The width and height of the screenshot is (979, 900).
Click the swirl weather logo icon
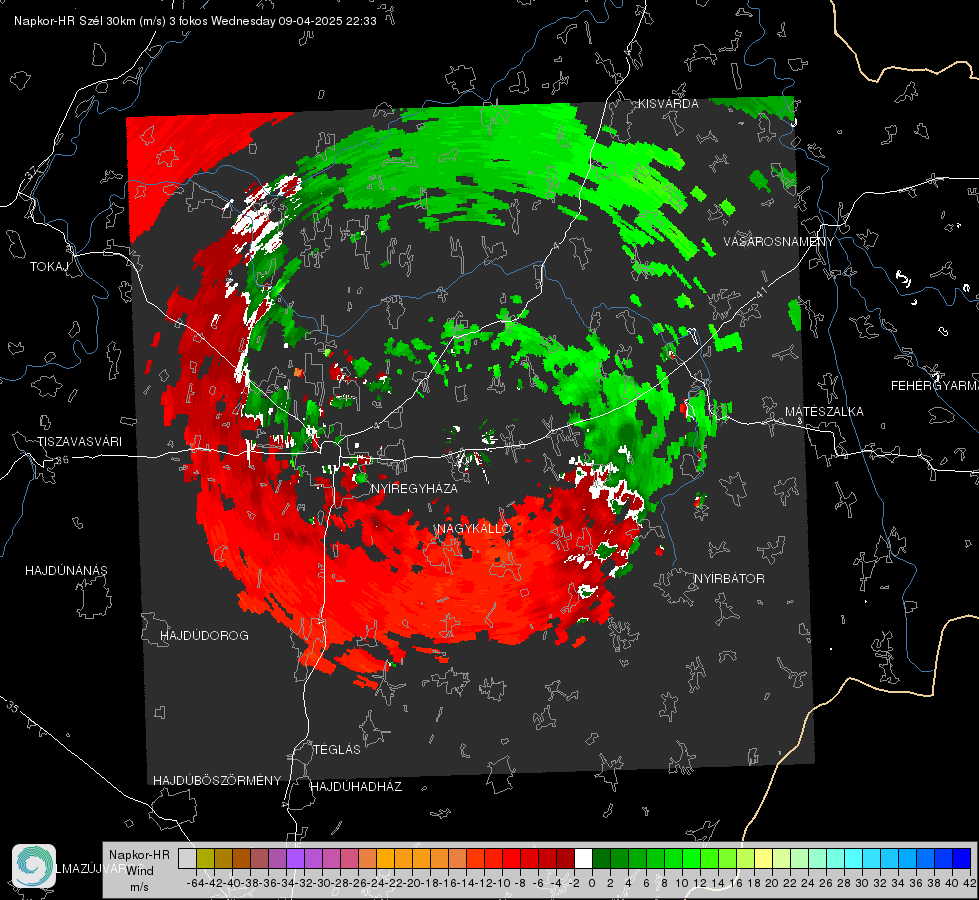click(x=34, y=866)
